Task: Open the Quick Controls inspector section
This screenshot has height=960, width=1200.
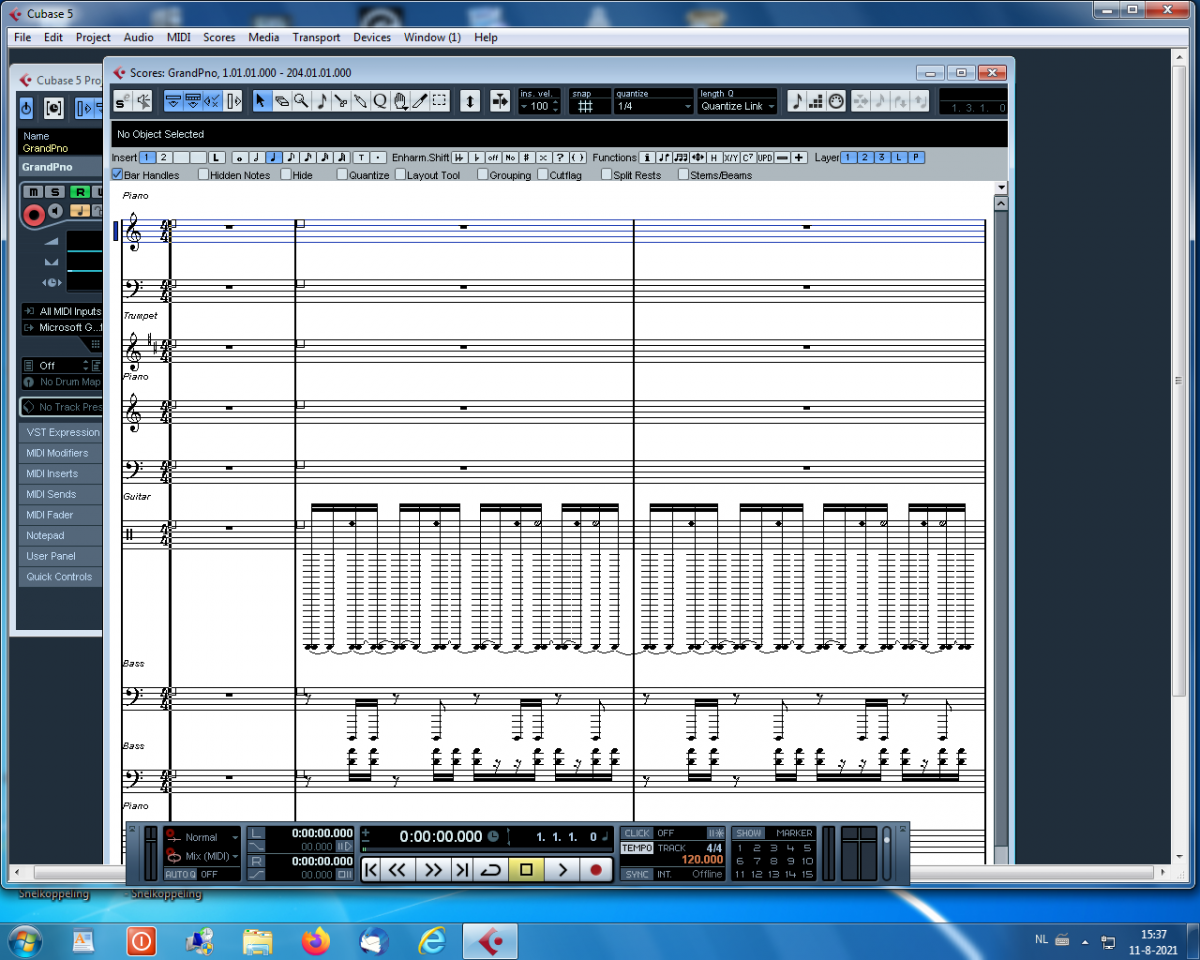Action: tap(61, 576)
